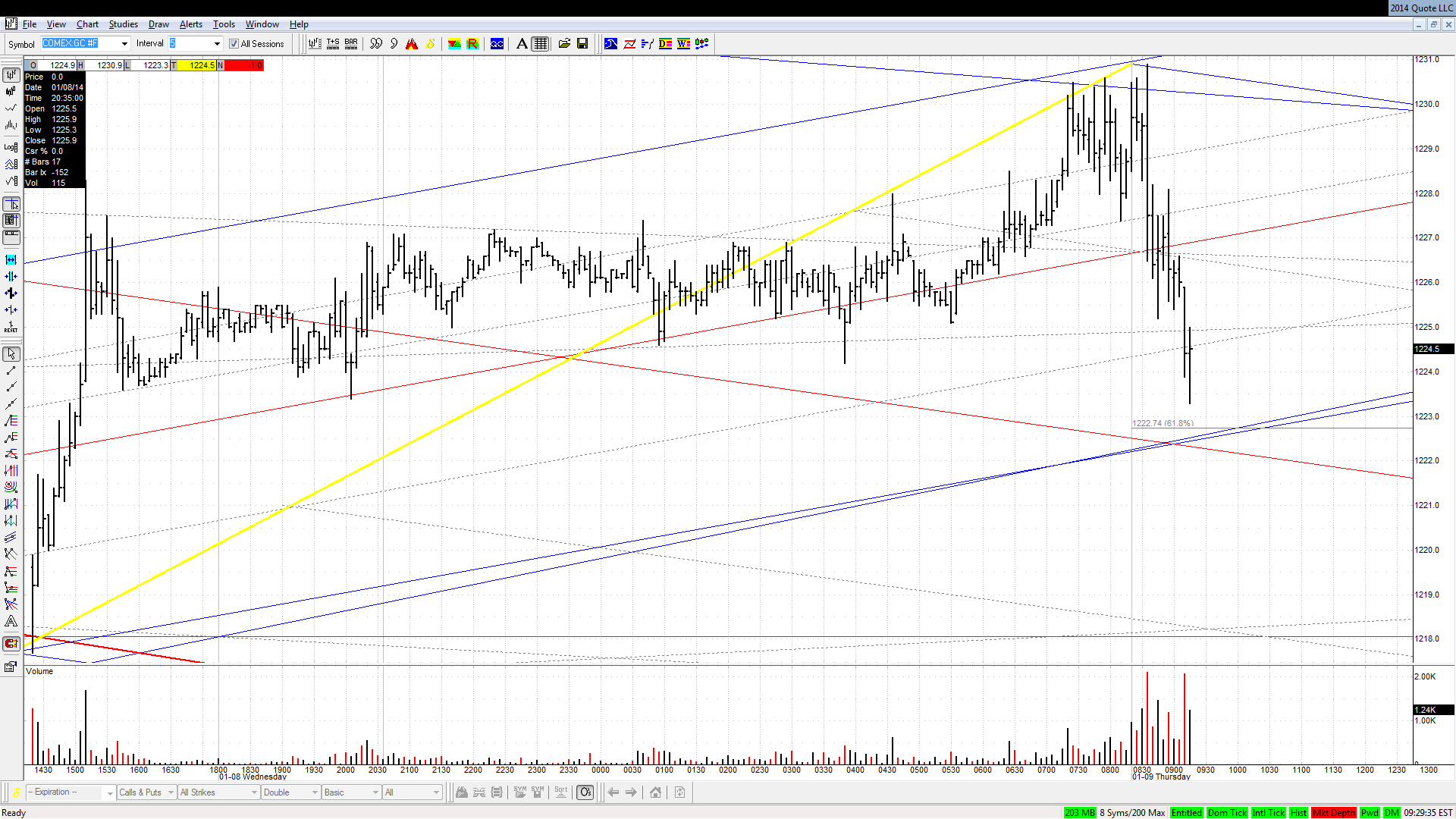This screenshot has width=1456, height=819.
Task: Click the Fibonacci 1222.74 (61.8%) label
Action: [x=1163, y=423]
